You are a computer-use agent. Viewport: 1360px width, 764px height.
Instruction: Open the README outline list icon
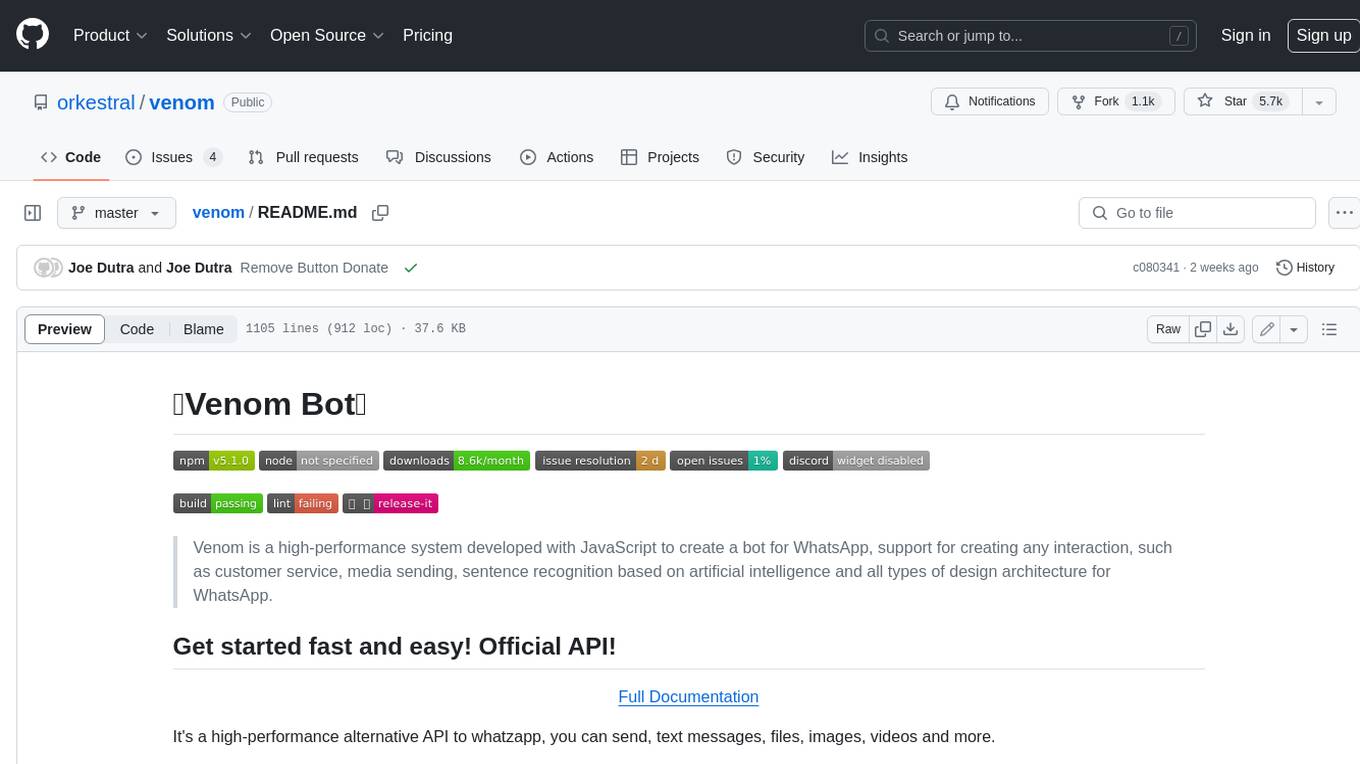coord(1329,329)
